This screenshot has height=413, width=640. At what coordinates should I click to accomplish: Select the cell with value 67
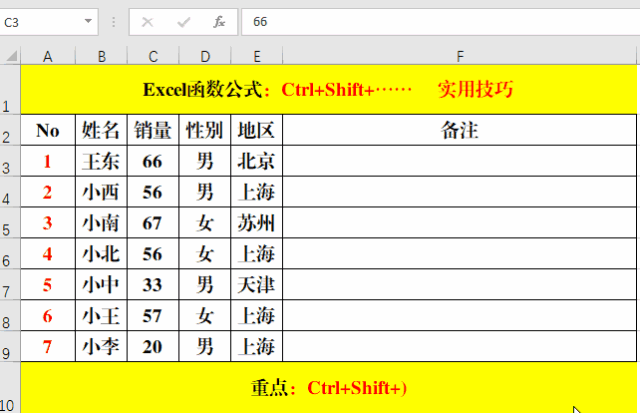pos(152,223)
